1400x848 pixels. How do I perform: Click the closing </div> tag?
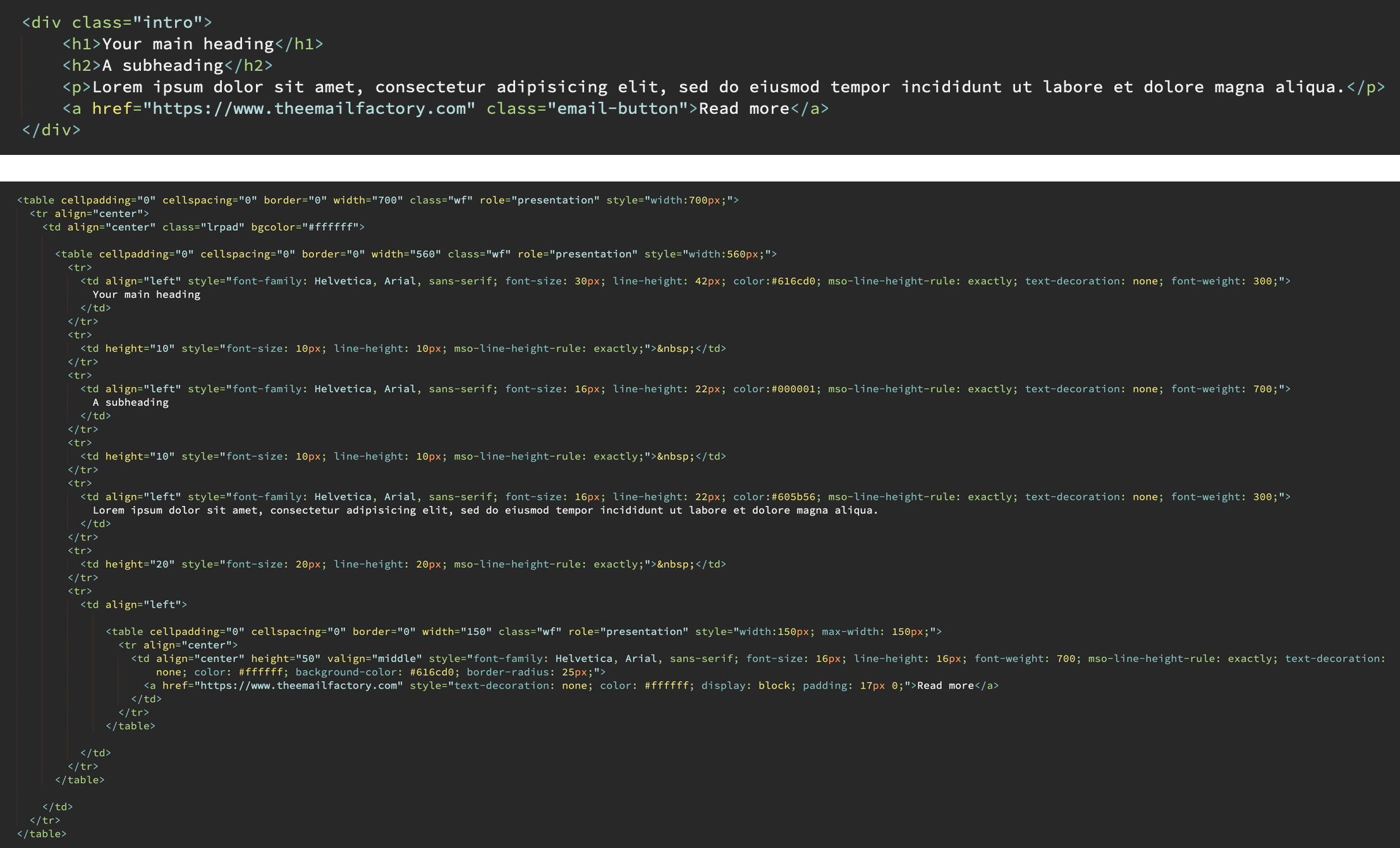[51, 130]
